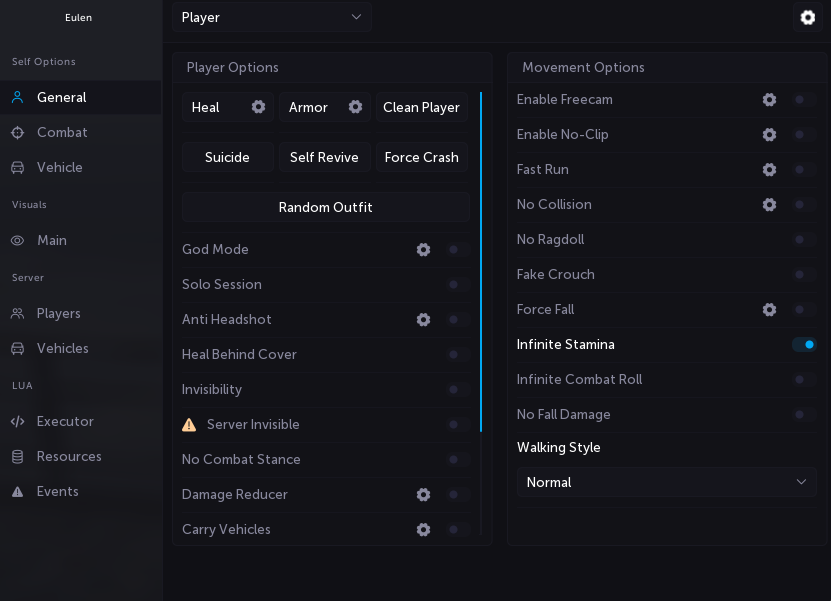This screenshot has height=601, width=831.
Task: Switch to Combat in sidebar
Action: click(x=62, y=133)
